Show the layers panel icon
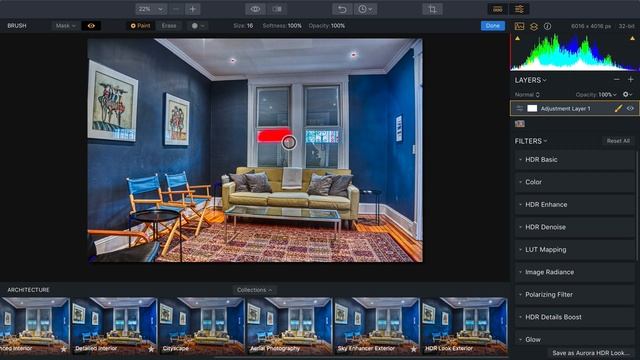This screenshot has width=640, height=360. (533, 27)
